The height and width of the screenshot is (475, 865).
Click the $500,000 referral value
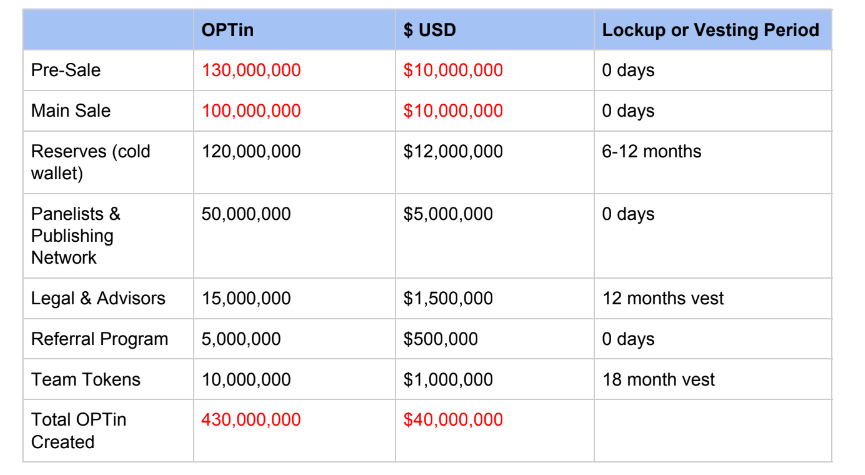coord(440,339)
